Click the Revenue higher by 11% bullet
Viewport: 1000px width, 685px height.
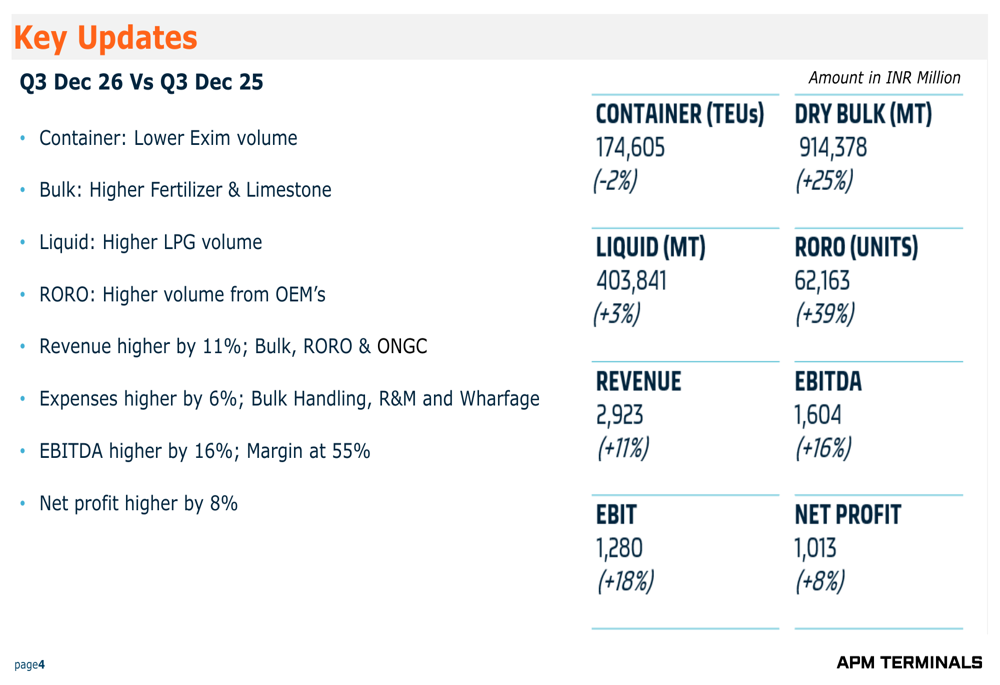[233, 347]
